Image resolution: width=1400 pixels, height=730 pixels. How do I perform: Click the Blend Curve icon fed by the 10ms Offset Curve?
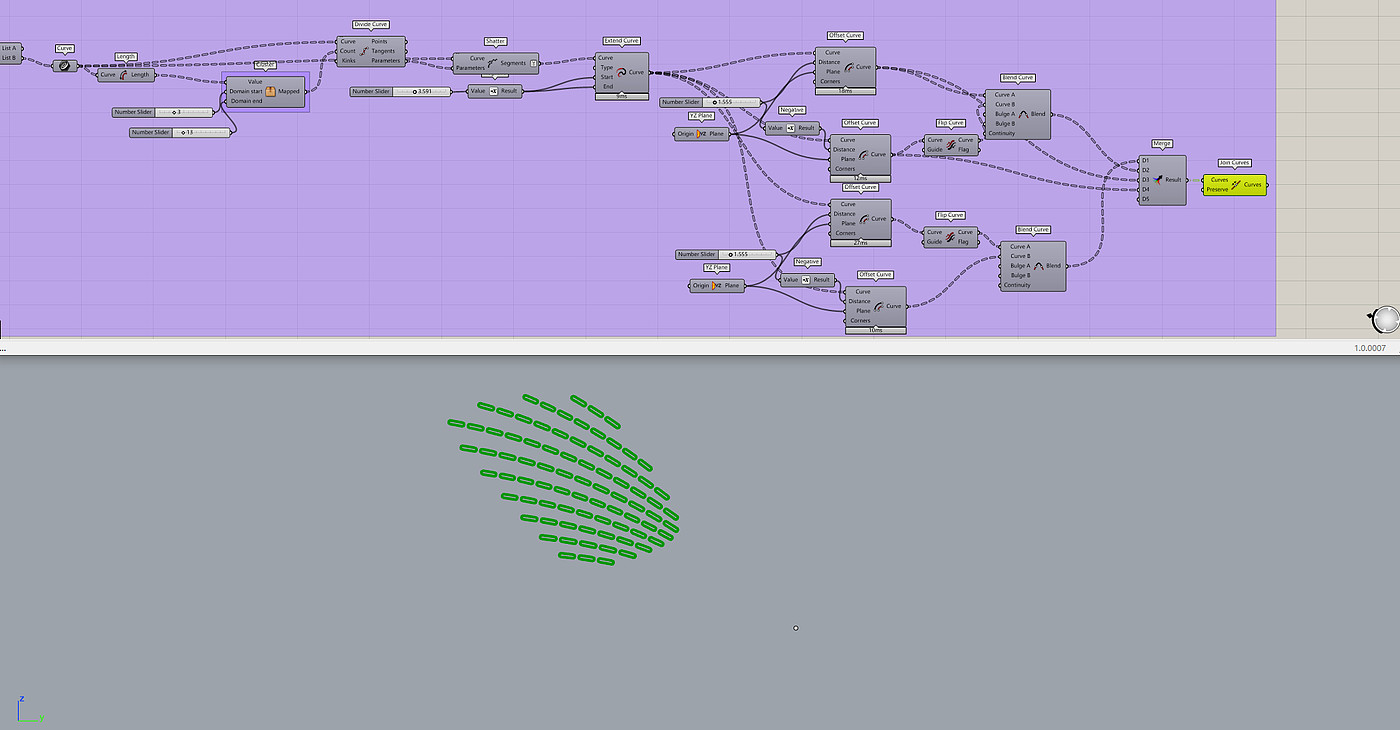pos(1039,266)
